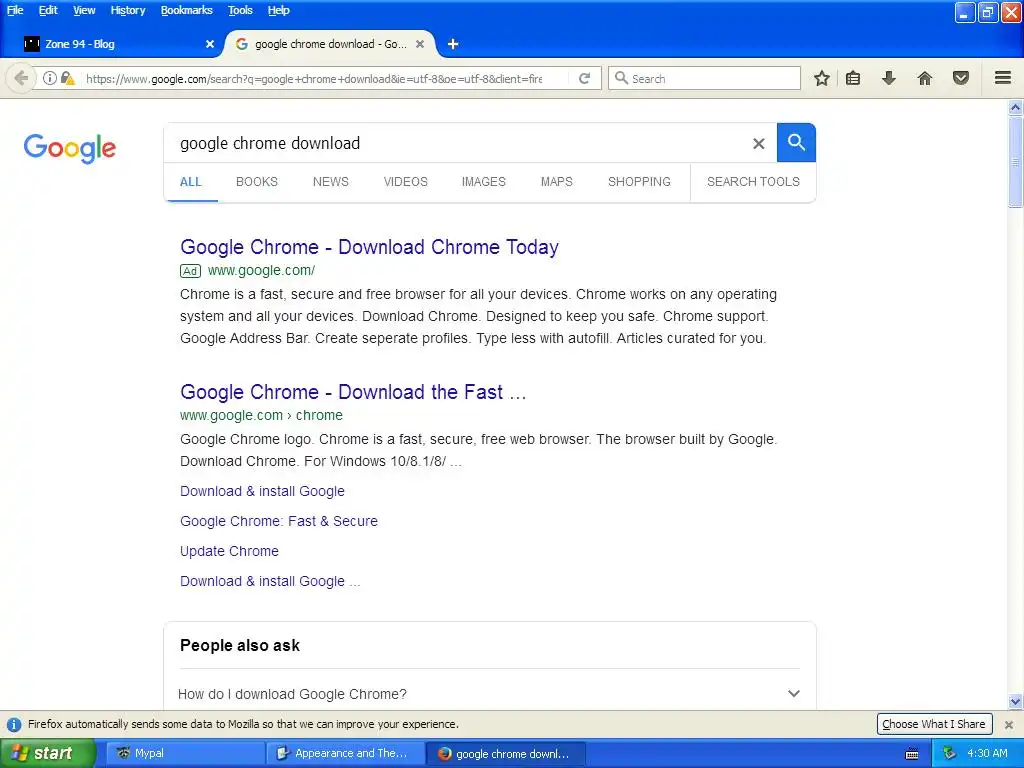Click the scrollbar down arrow
Viewport: 1024px width, 768px height.
click(1016, 702)
